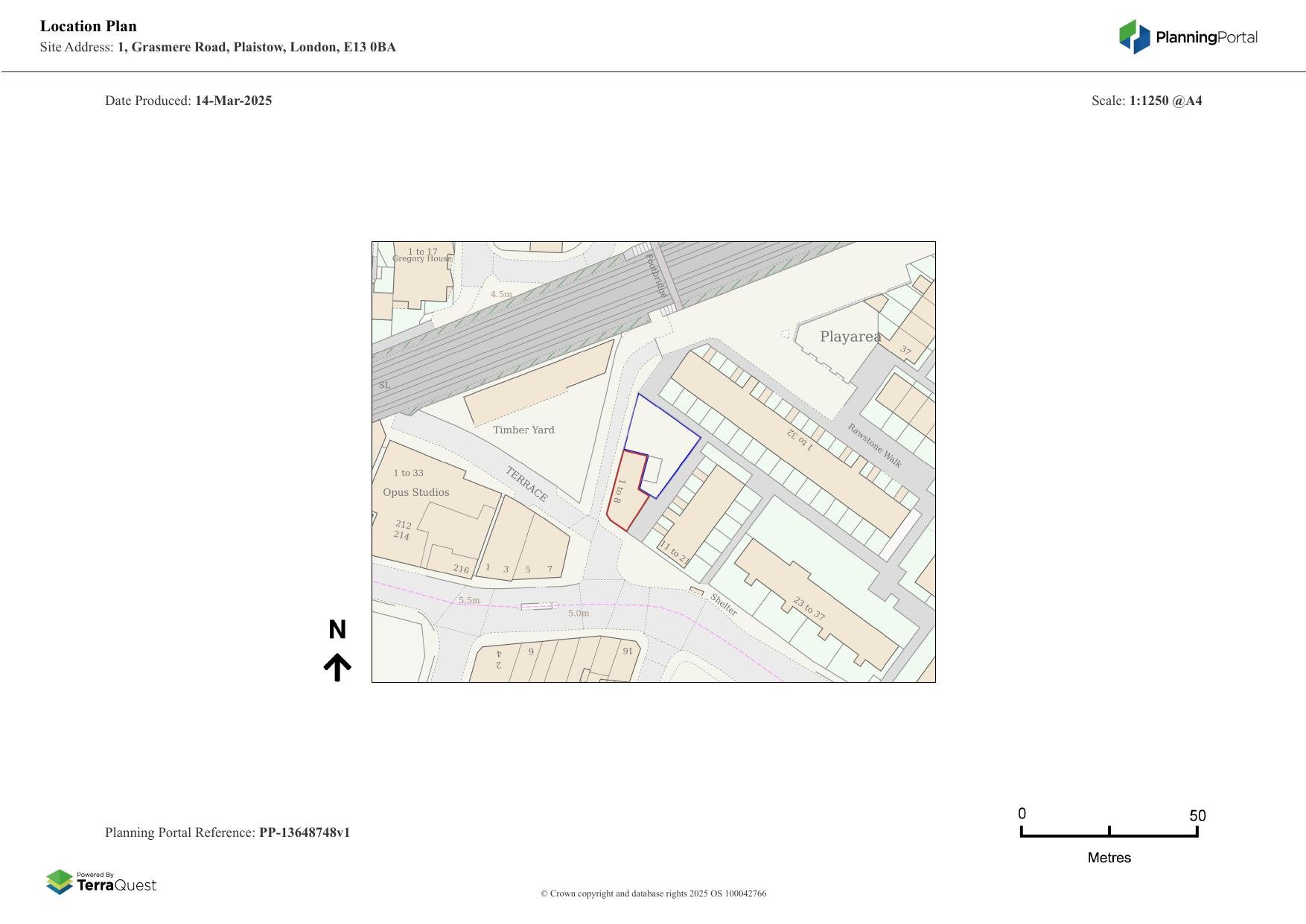Image resolution: width=1306 pixels, height=924 pixels.
Task: Click the scale bar above Metres
Action: (1109, 833)
